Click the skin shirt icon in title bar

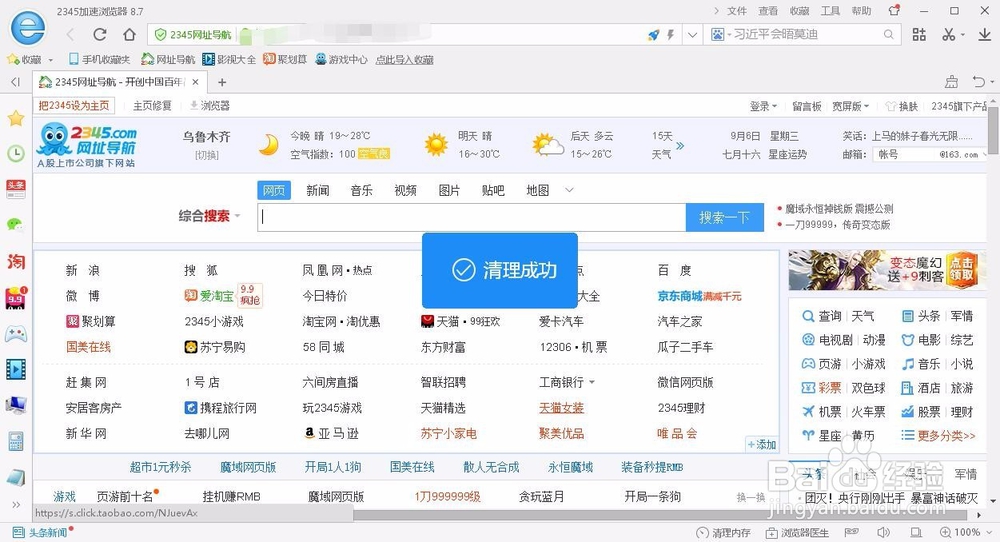894,11
